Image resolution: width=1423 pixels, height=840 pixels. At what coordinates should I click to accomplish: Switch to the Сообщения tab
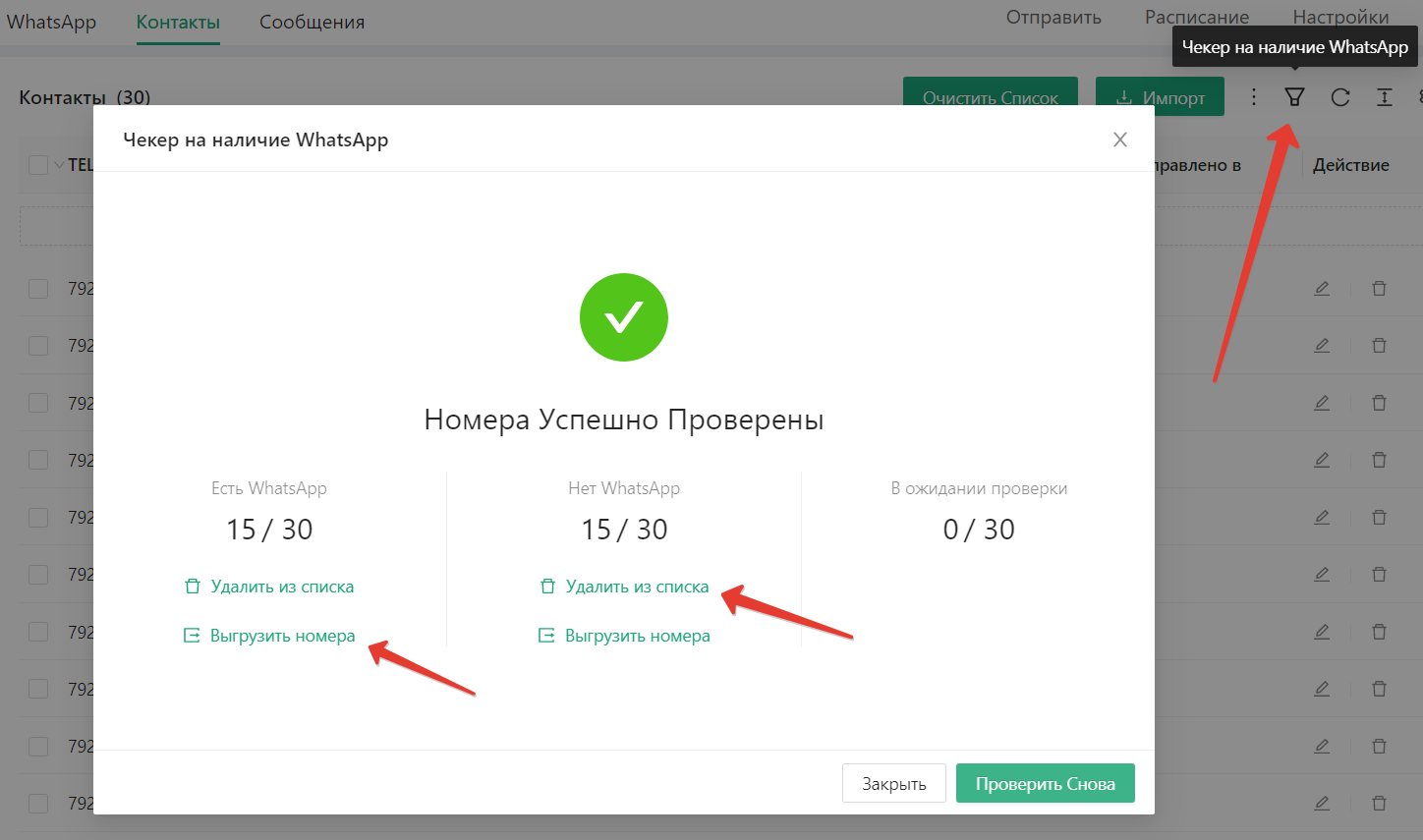pyautogui.click(x=312, y=22)
